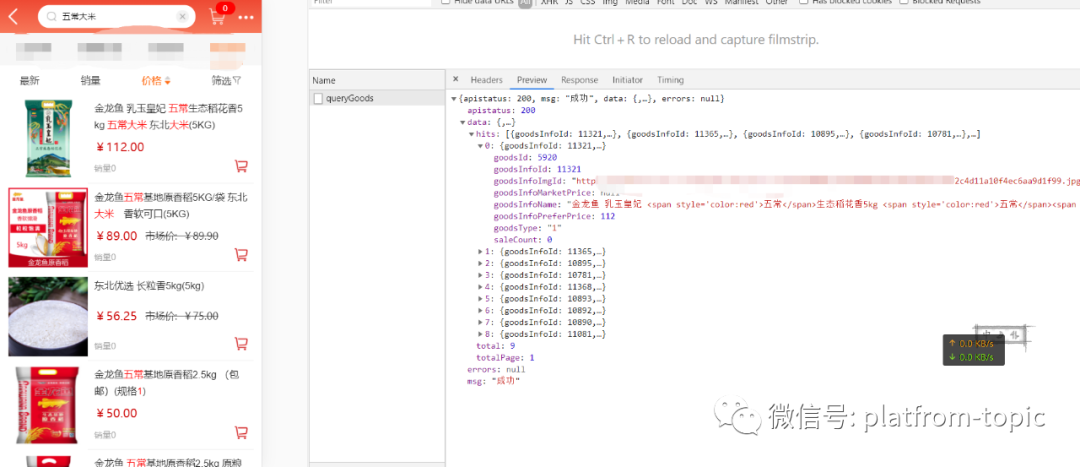Expand hits item 8 goodsInfoId 11081

[480, 333]
